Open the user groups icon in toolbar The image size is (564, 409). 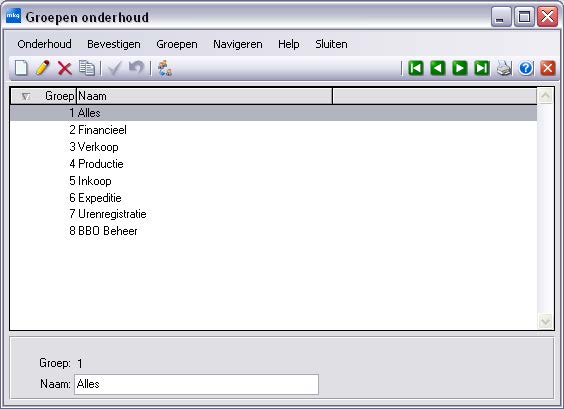click(165, 68)
